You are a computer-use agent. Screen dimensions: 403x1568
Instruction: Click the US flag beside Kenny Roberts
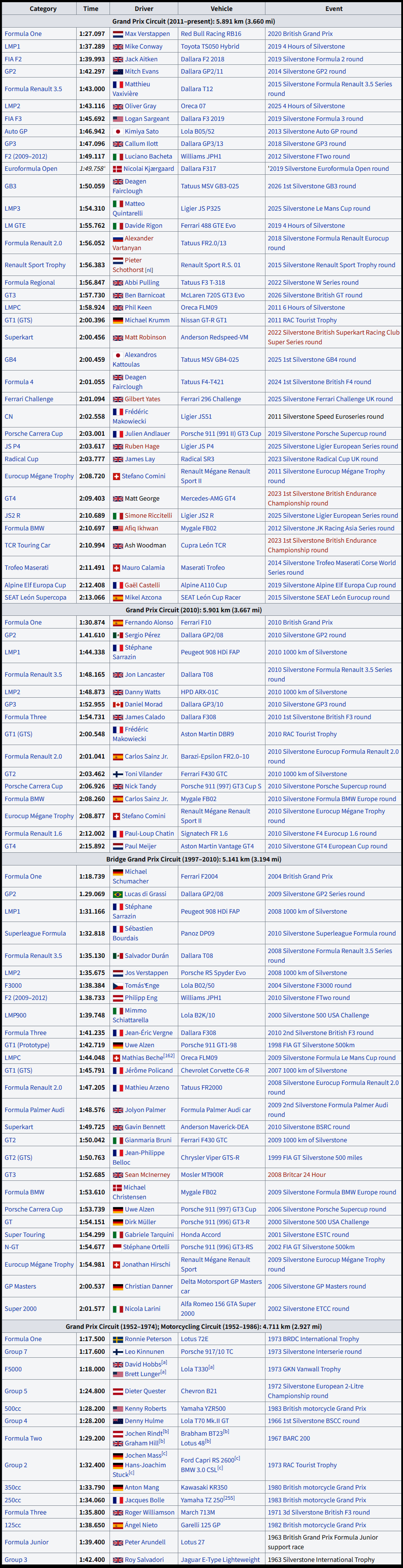117,1409
